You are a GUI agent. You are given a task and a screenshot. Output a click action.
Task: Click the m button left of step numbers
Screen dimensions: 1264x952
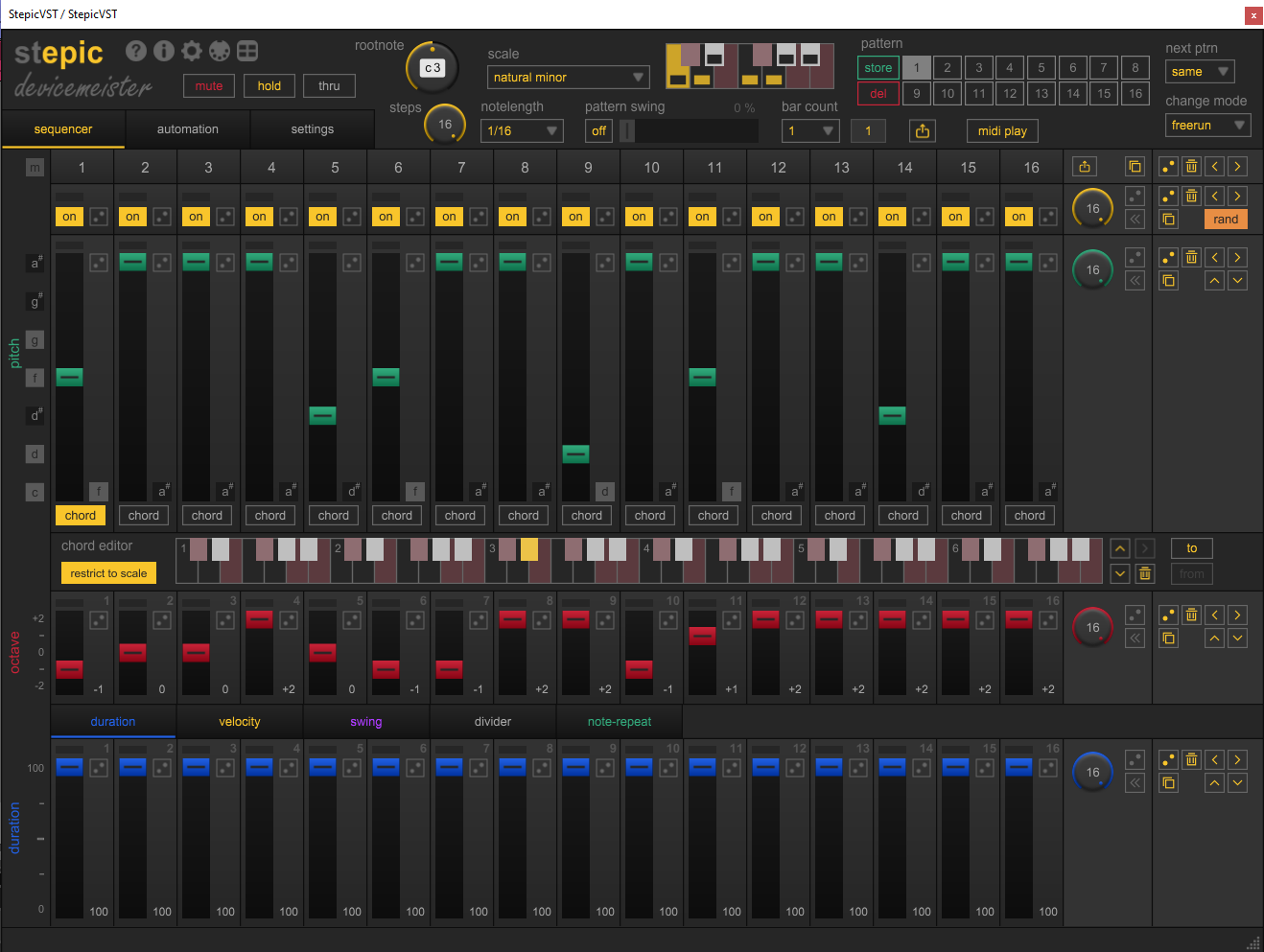[35, 168]
